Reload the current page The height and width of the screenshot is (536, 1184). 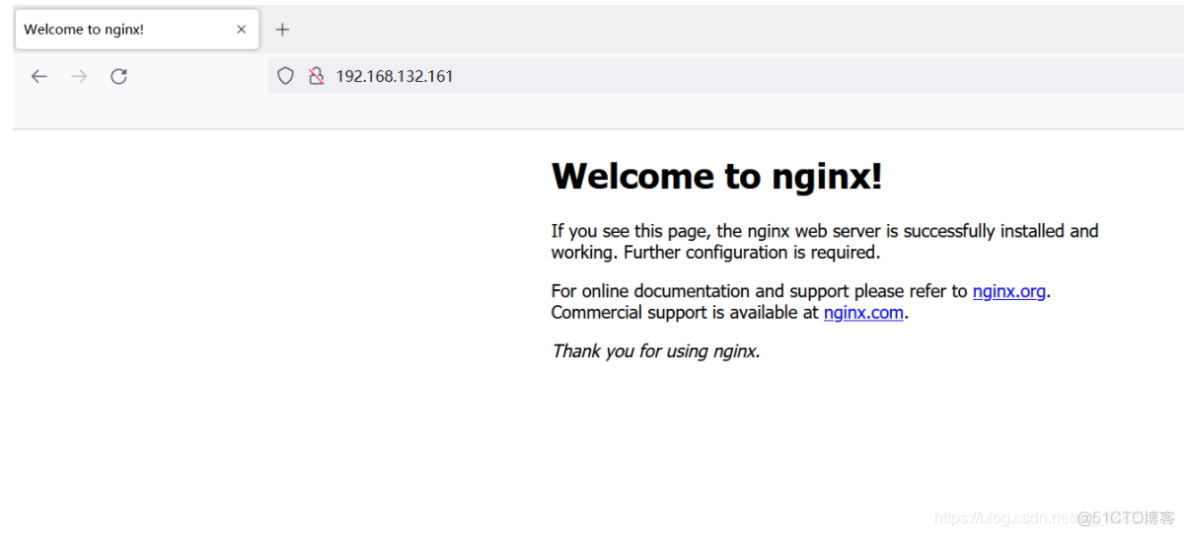[x=119, y=76]
